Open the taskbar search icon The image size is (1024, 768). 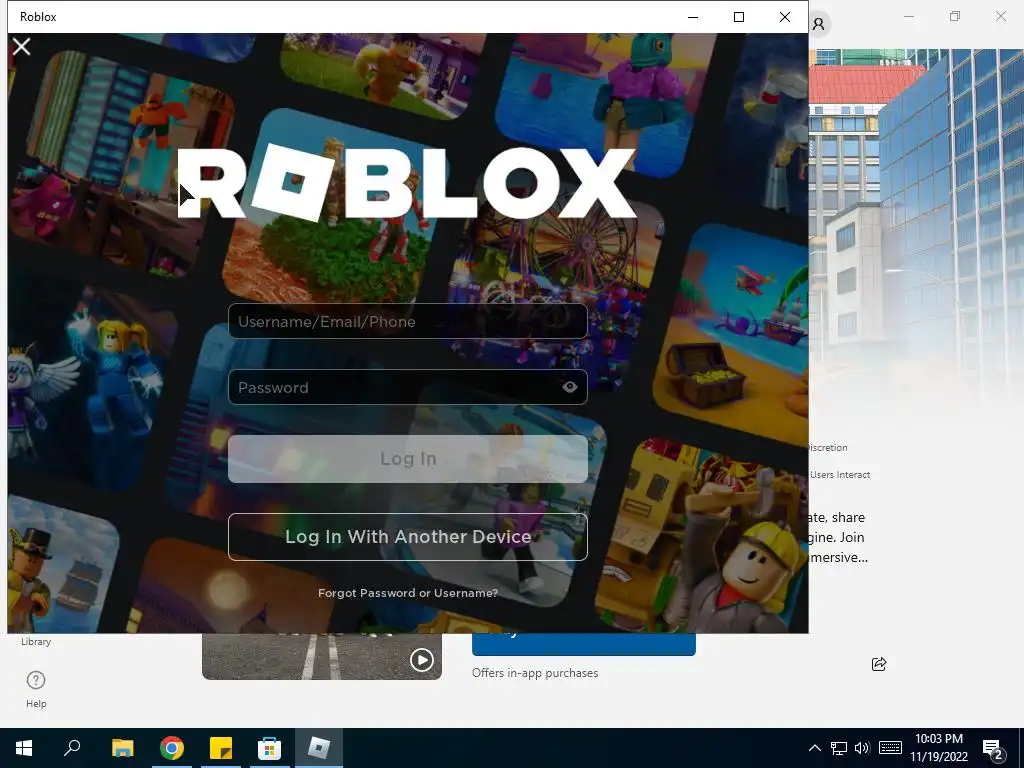[x=72, y=748]
